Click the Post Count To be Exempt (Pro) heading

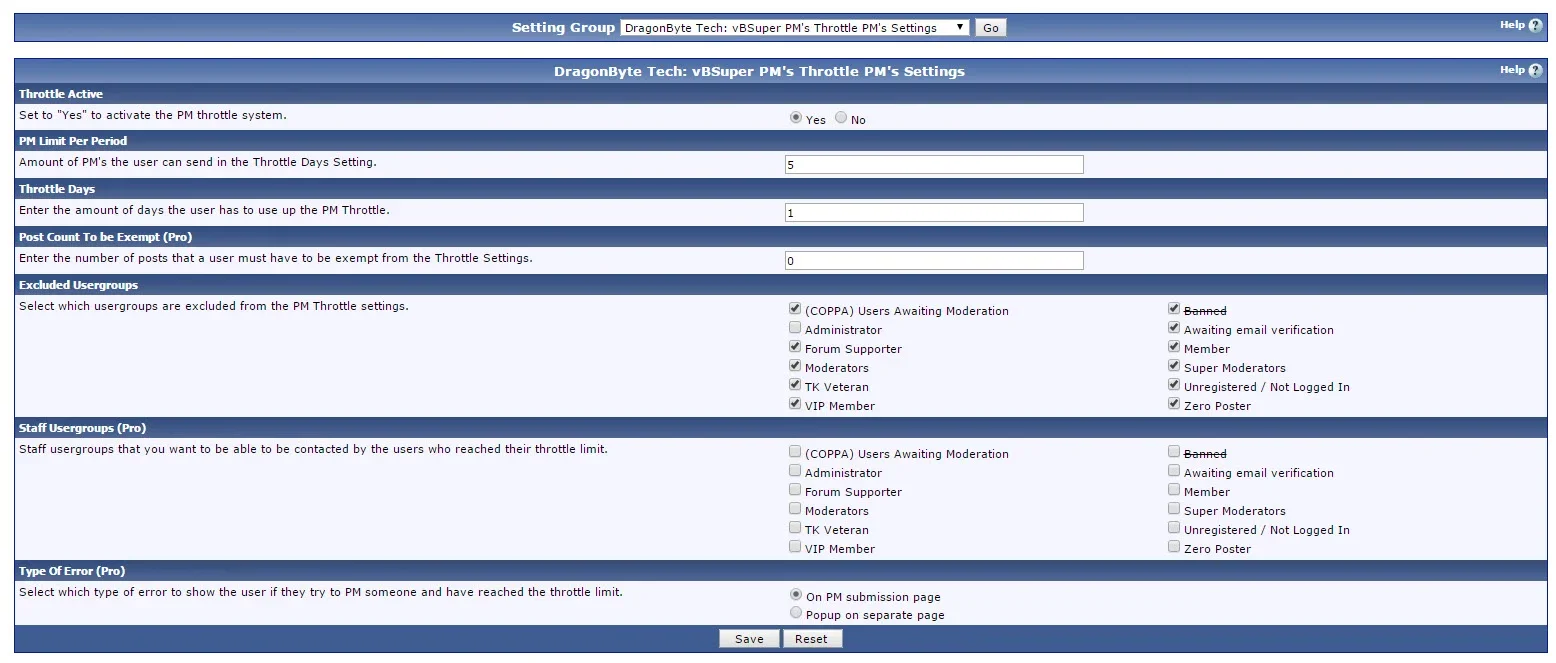[105, 237]
